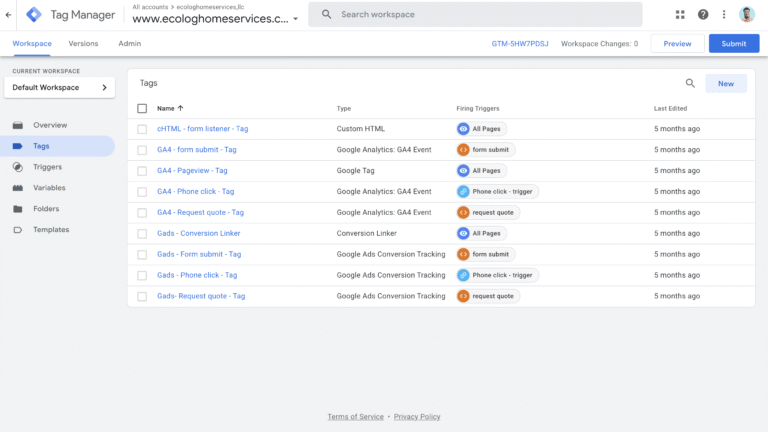
Task: Open Templates in the left sidebar
Action: coord(51,230)
